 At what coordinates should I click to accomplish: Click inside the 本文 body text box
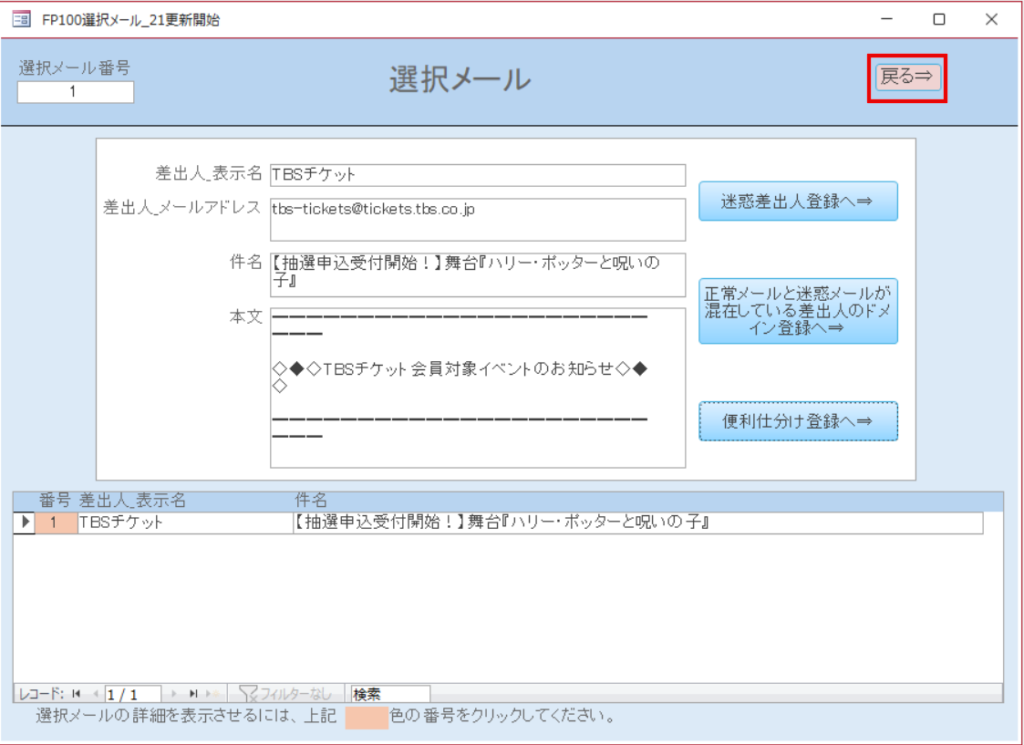tap(477, 387)
